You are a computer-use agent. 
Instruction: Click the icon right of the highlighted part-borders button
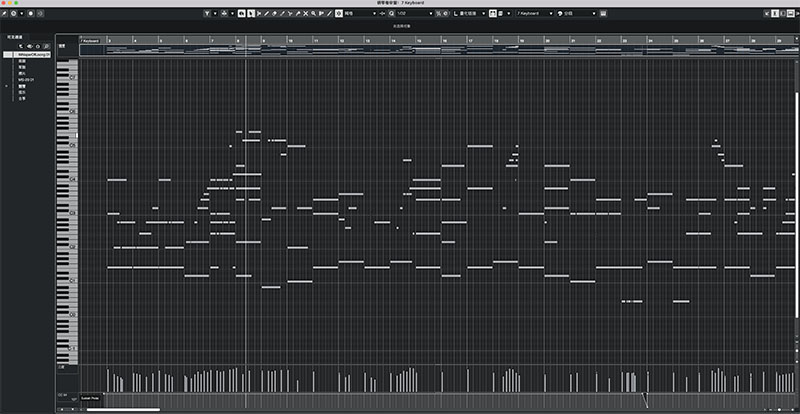pos(501,13)
